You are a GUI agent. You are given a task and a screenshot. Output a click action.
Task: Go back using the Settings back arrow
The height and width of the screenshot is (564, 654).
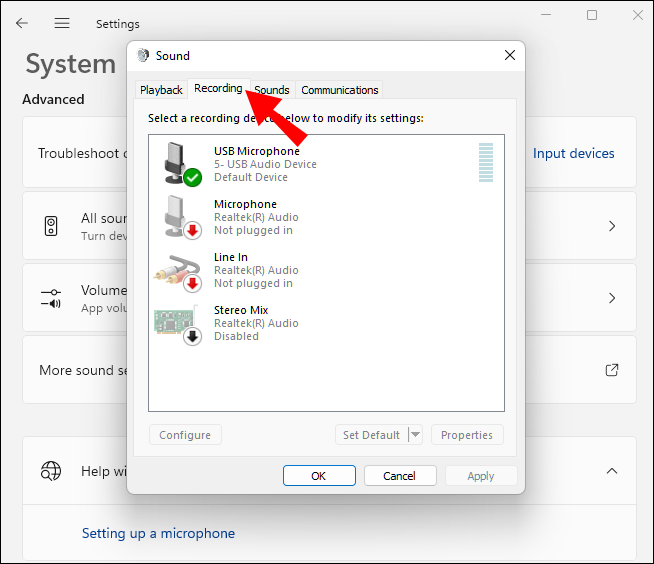22,23
